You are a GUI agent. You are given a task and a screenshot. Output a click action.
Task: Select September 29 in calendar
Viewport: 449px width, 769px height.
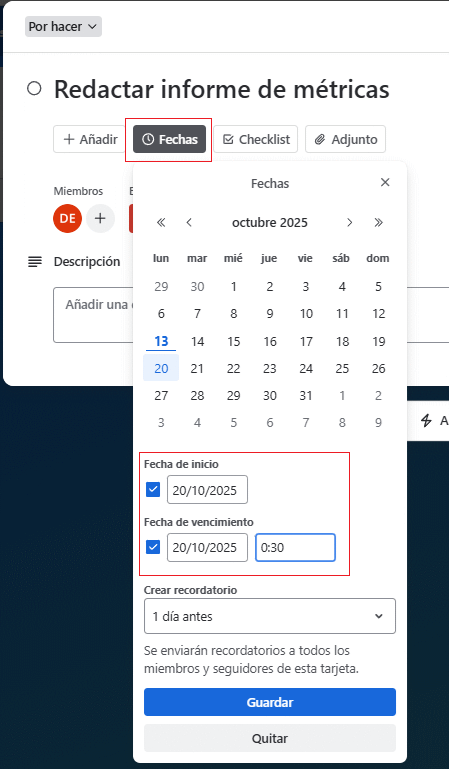coord(161,286)
